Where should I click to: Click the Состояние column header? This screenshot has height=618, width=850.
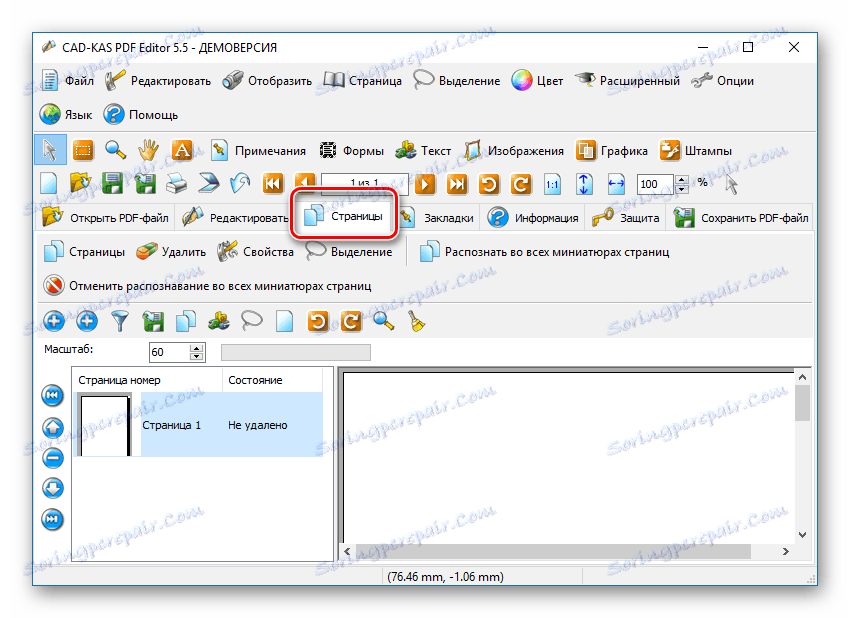click(272, 380)
